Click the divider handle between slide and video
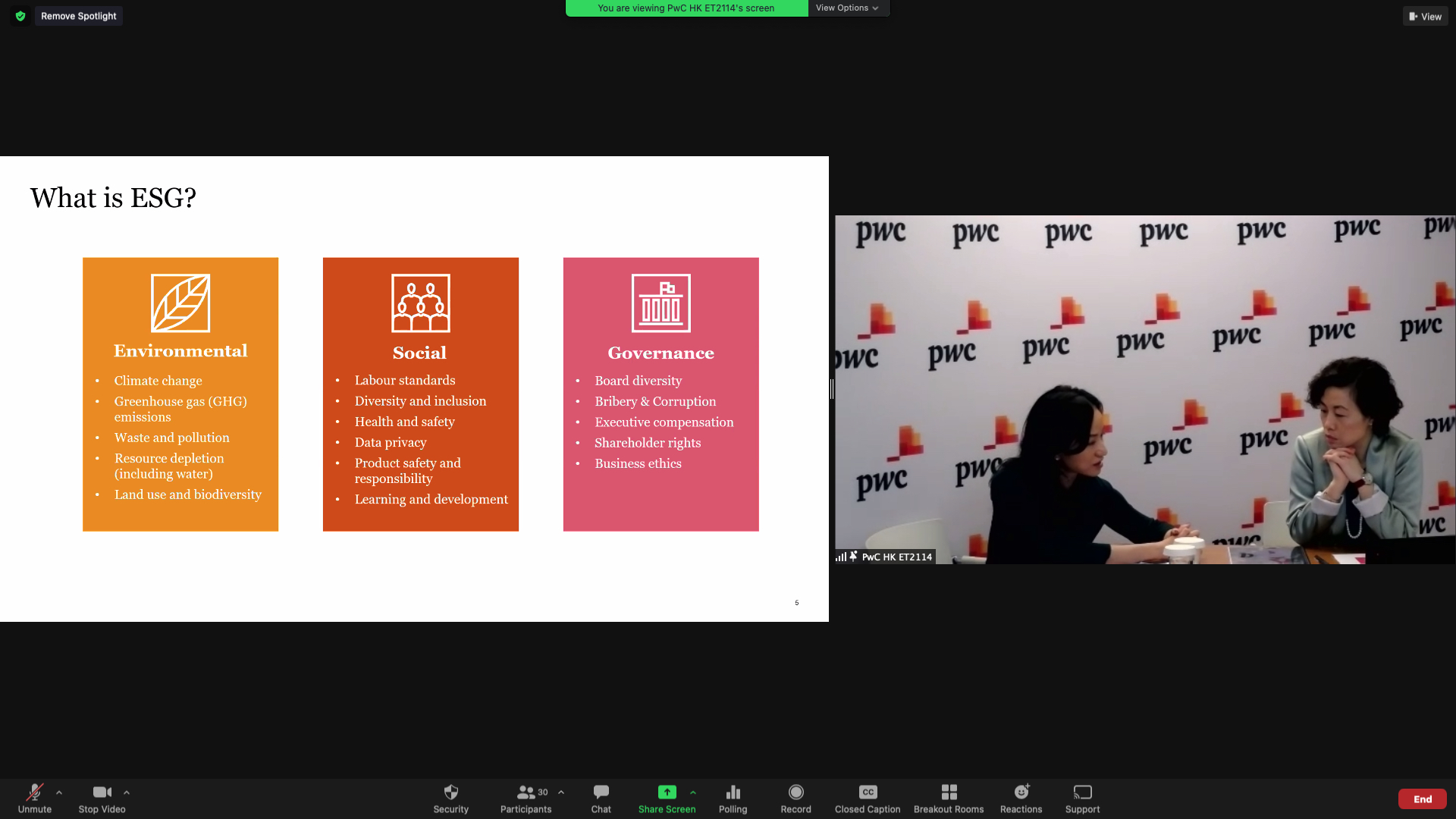 832,389
